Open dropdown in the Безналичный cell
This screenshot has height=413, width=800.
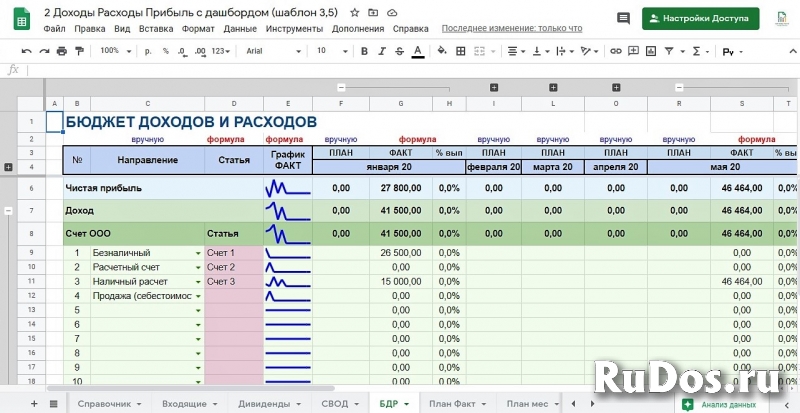click(198, 253)
